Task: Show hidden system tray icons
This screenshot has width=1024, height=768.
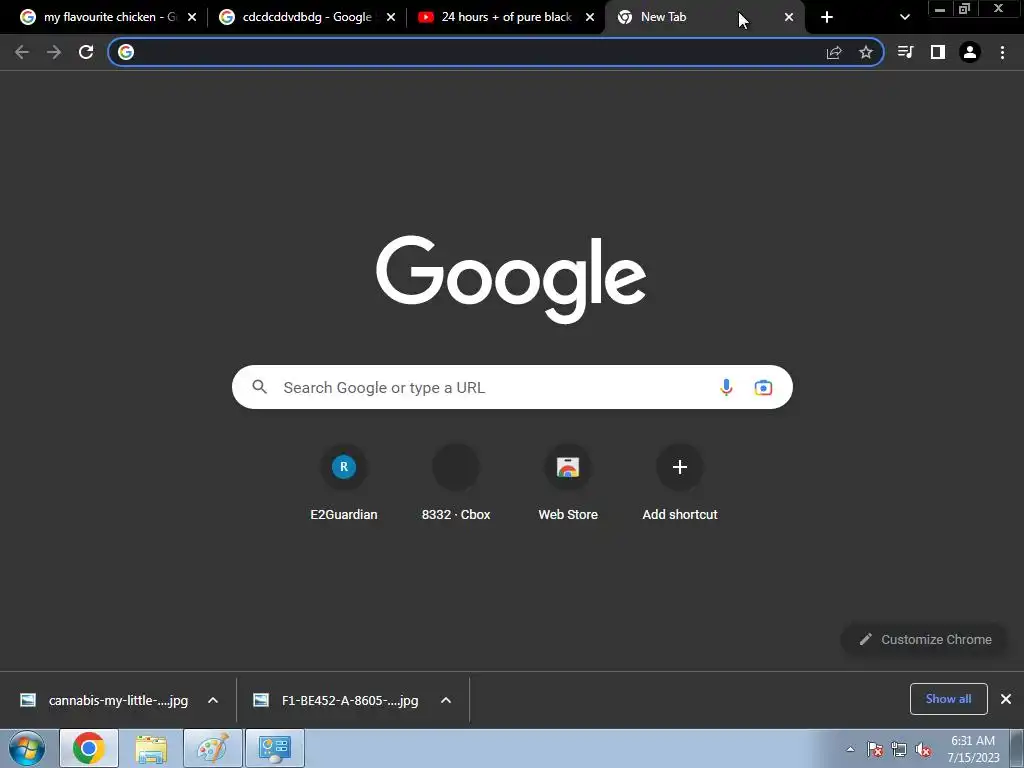Action: click(850, 749)
